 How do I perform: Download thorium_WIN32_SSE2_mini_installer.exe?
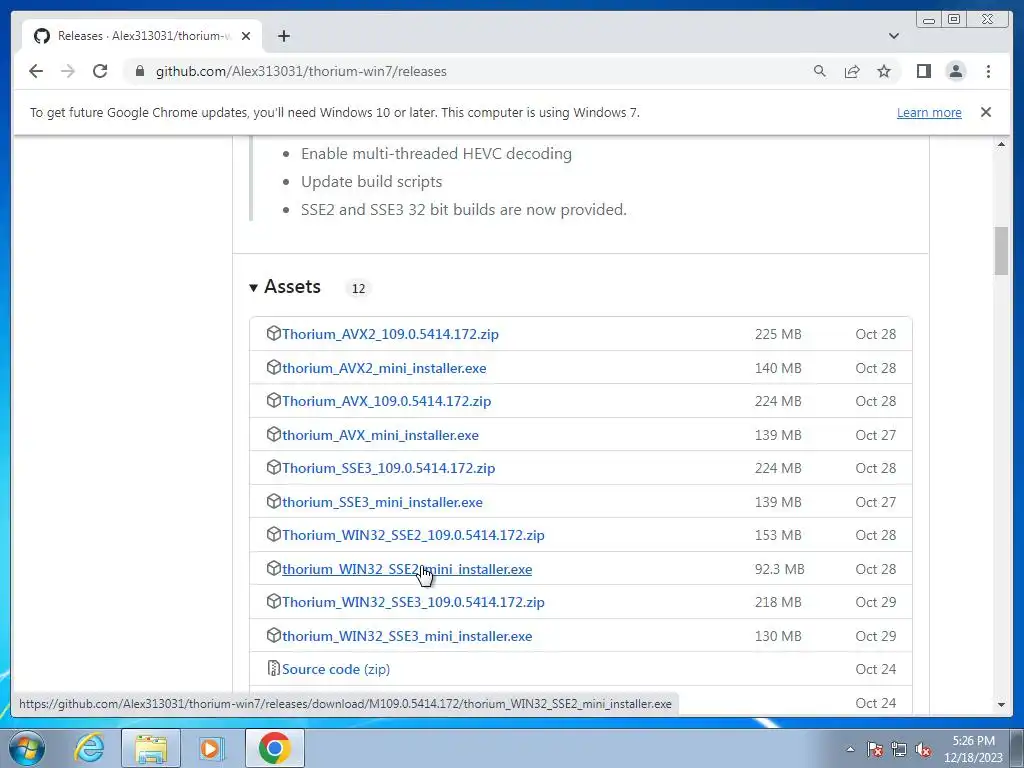tap(407, 569)
